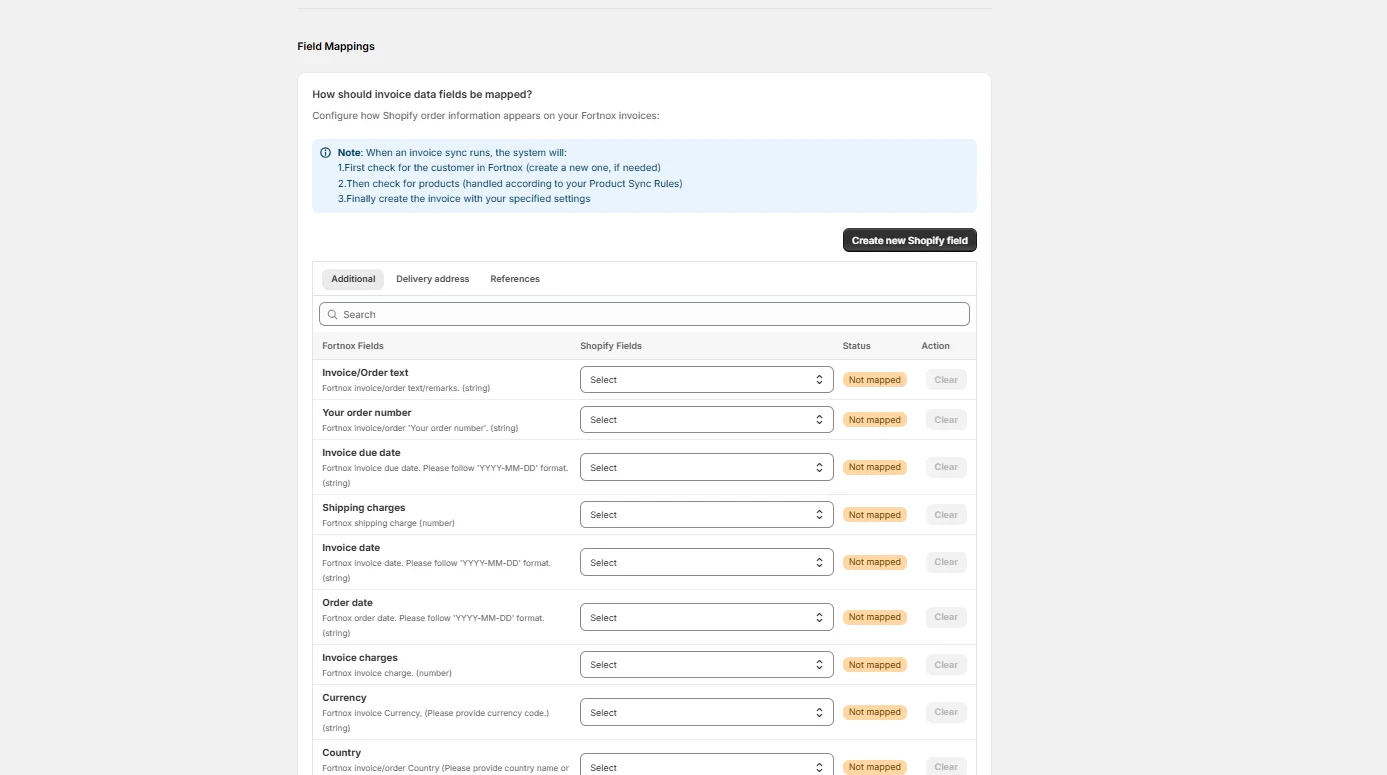The image size is (1387, 775).
Task: Focus the Search field for mappings
Action: coord(644,314)
